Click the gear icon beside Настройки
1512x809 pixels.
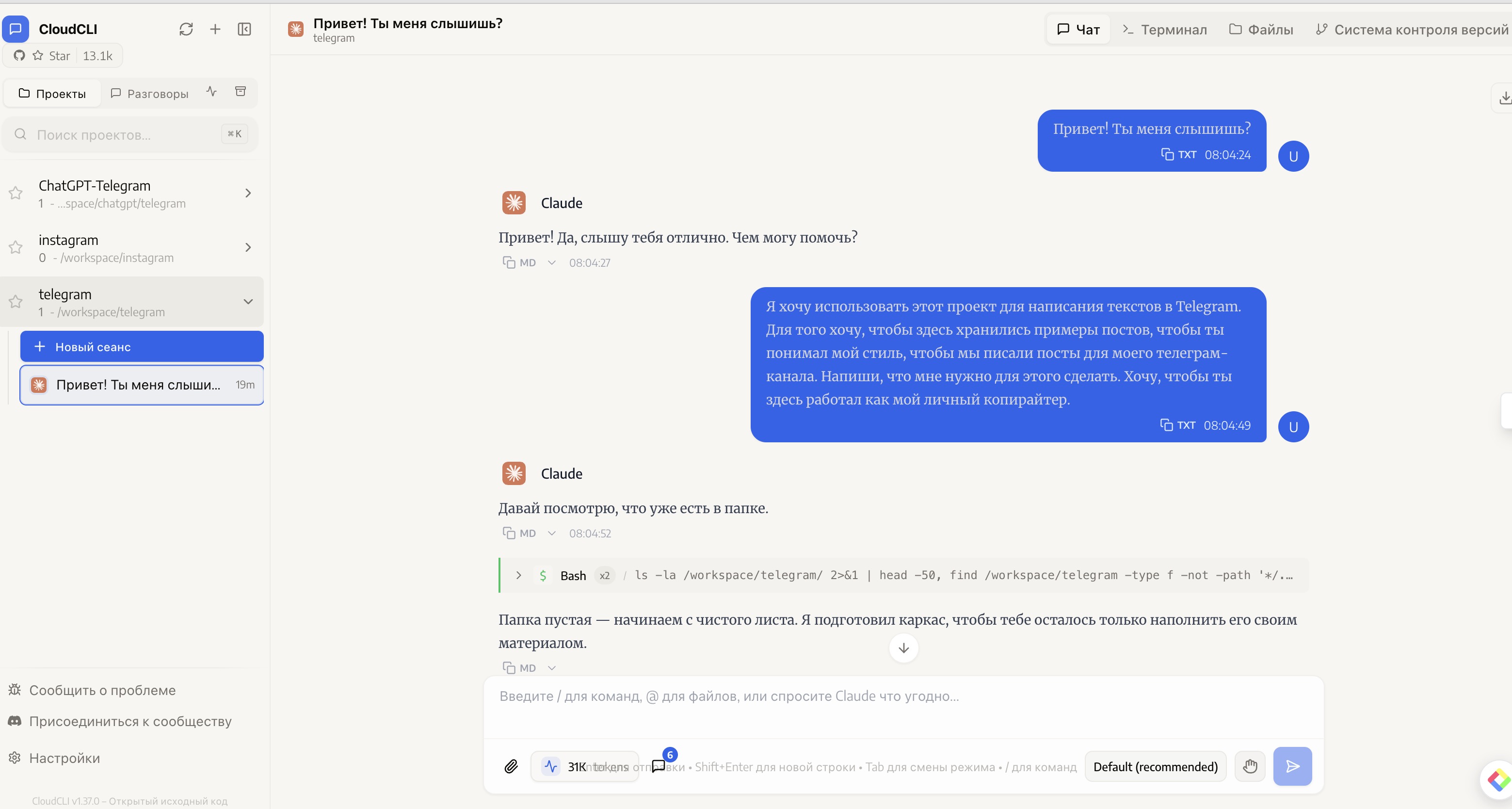pos(15,757)
